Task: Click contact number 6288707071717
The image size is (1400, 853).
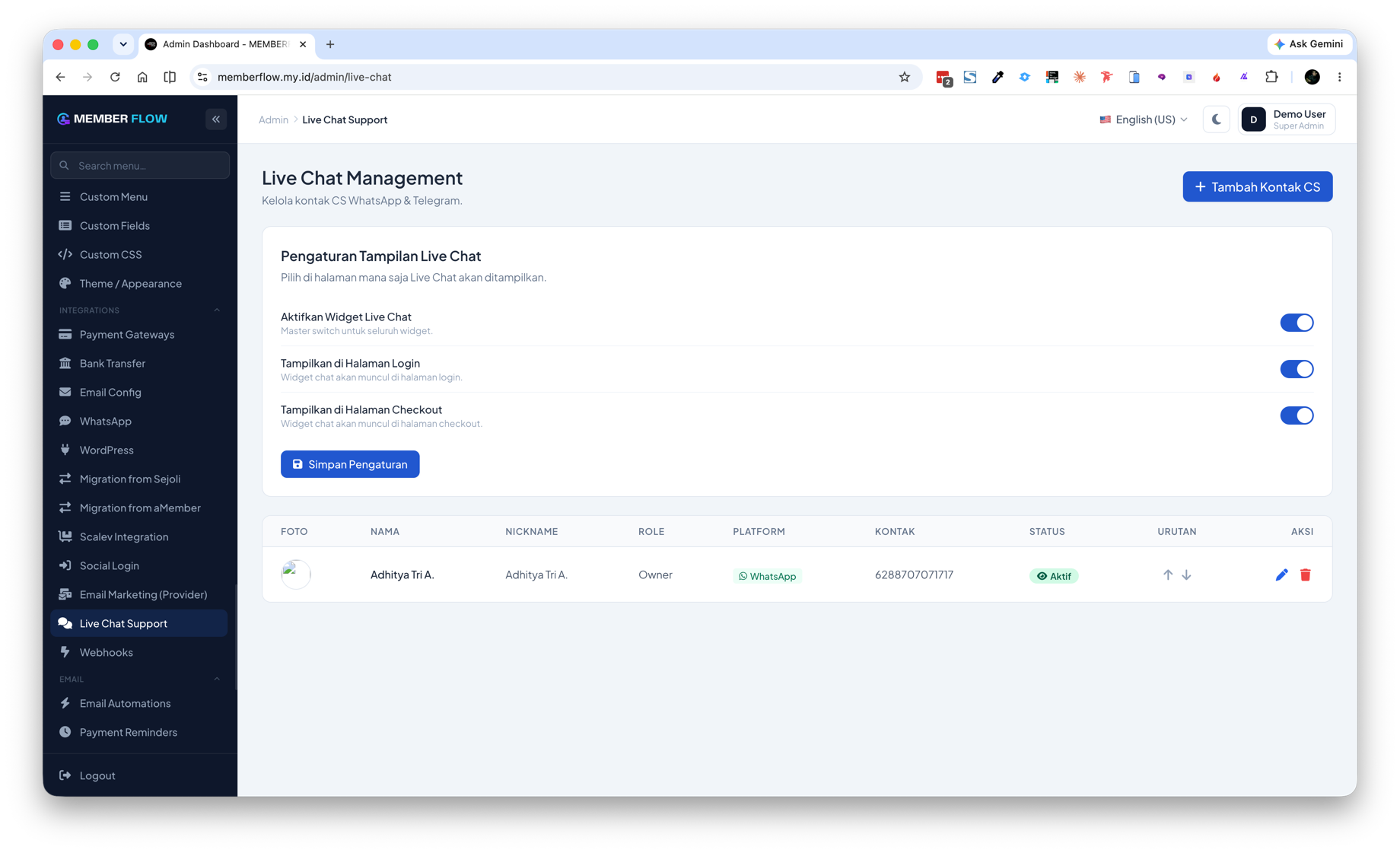Action: 914,575
